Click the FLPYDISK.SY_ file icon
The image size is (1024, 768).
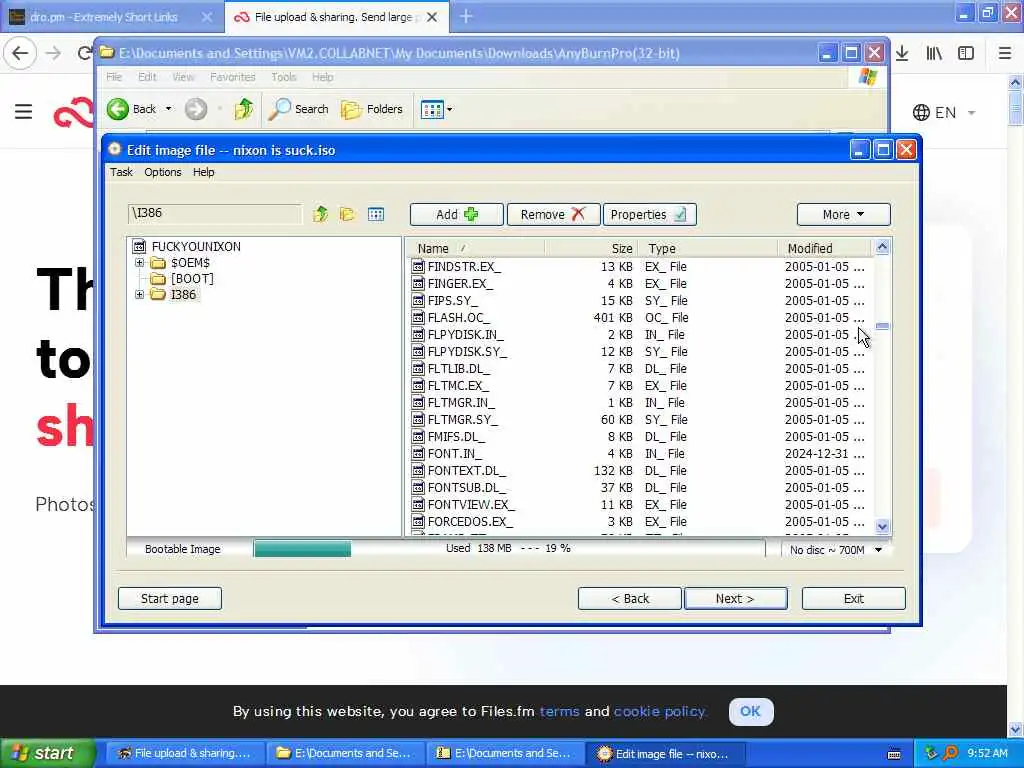click(x=418, y=351)
